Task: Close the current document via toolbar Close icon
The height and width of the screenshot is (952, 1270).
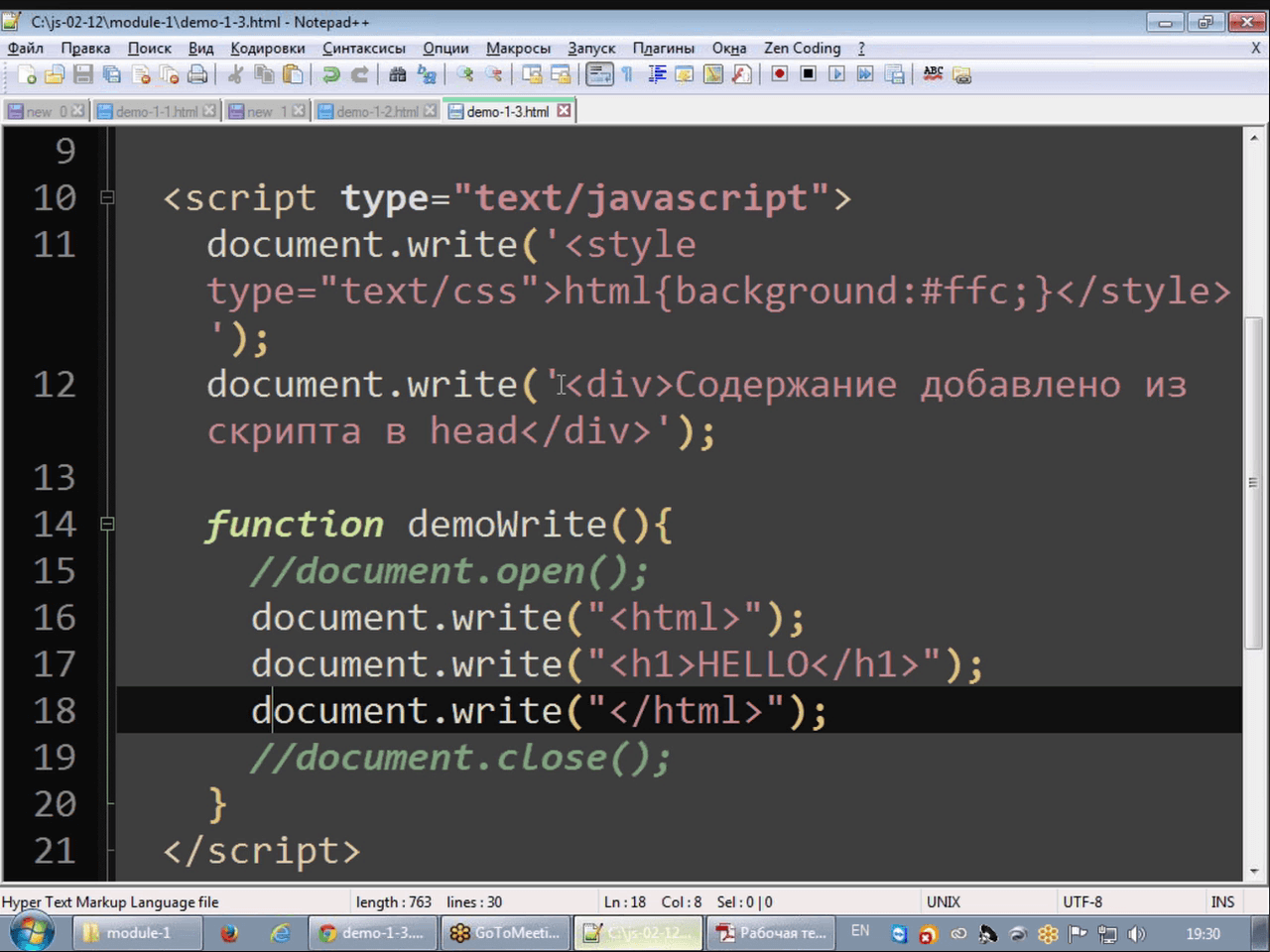Action: click(141, 74)
